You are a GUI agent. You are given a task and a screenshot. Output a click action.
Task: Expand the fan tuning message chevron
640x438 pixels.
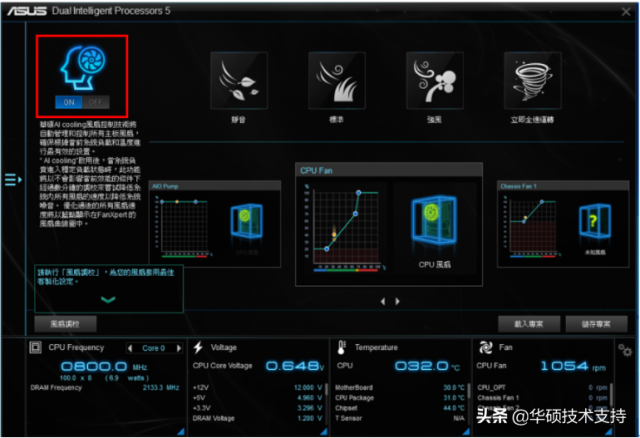point(108,300)
